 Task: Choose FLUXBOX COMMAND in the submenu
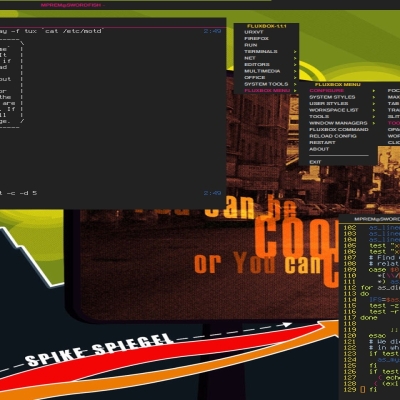click(x=339, y=130)
